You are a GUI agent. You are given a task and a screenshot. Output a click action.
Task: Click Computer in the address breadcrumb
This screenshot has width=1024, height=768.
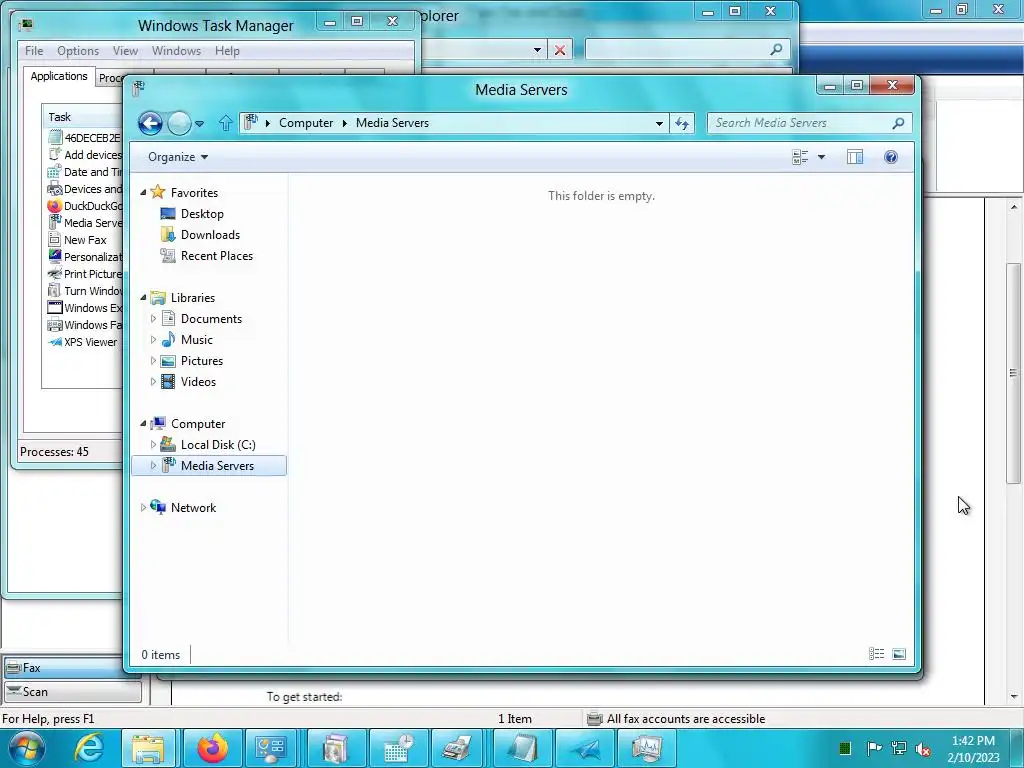point(306,123)
